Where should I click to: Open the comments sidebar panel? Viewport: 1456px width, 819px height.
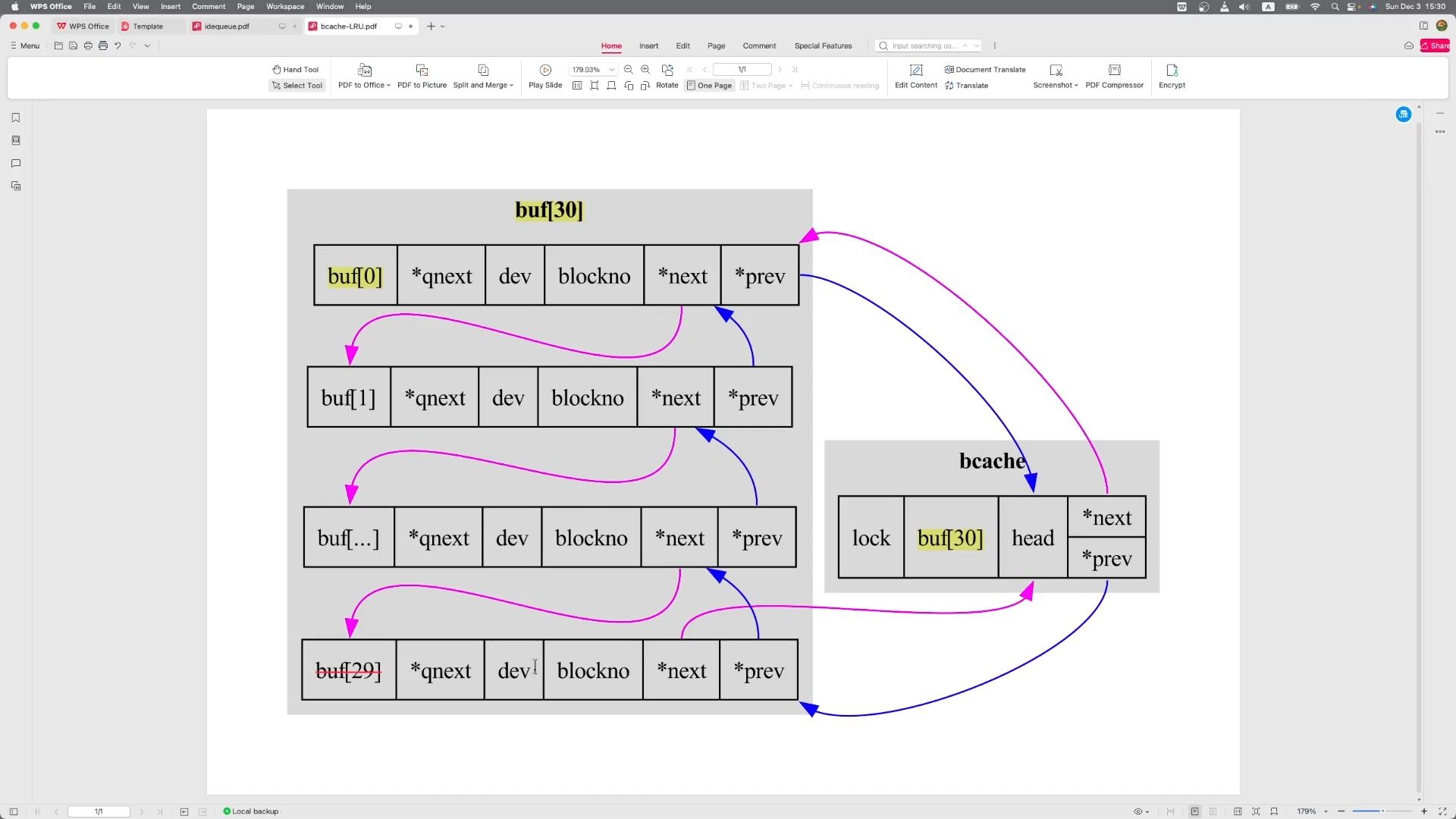point(16,163)
